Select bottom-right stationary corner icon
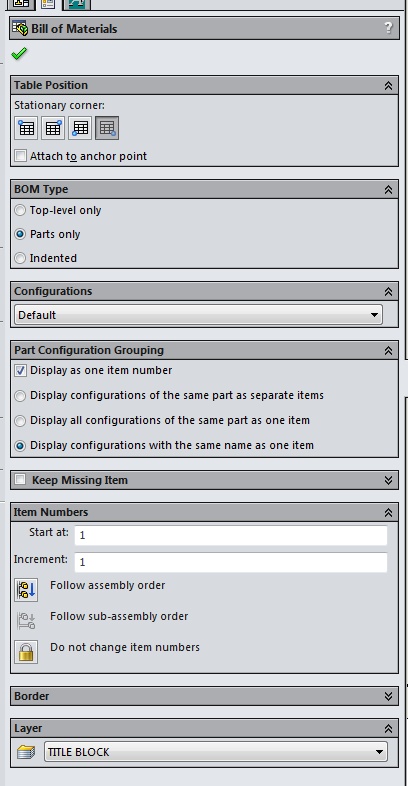Image resolution: width=408 pixels, height=786 pixels. point(107,128)
